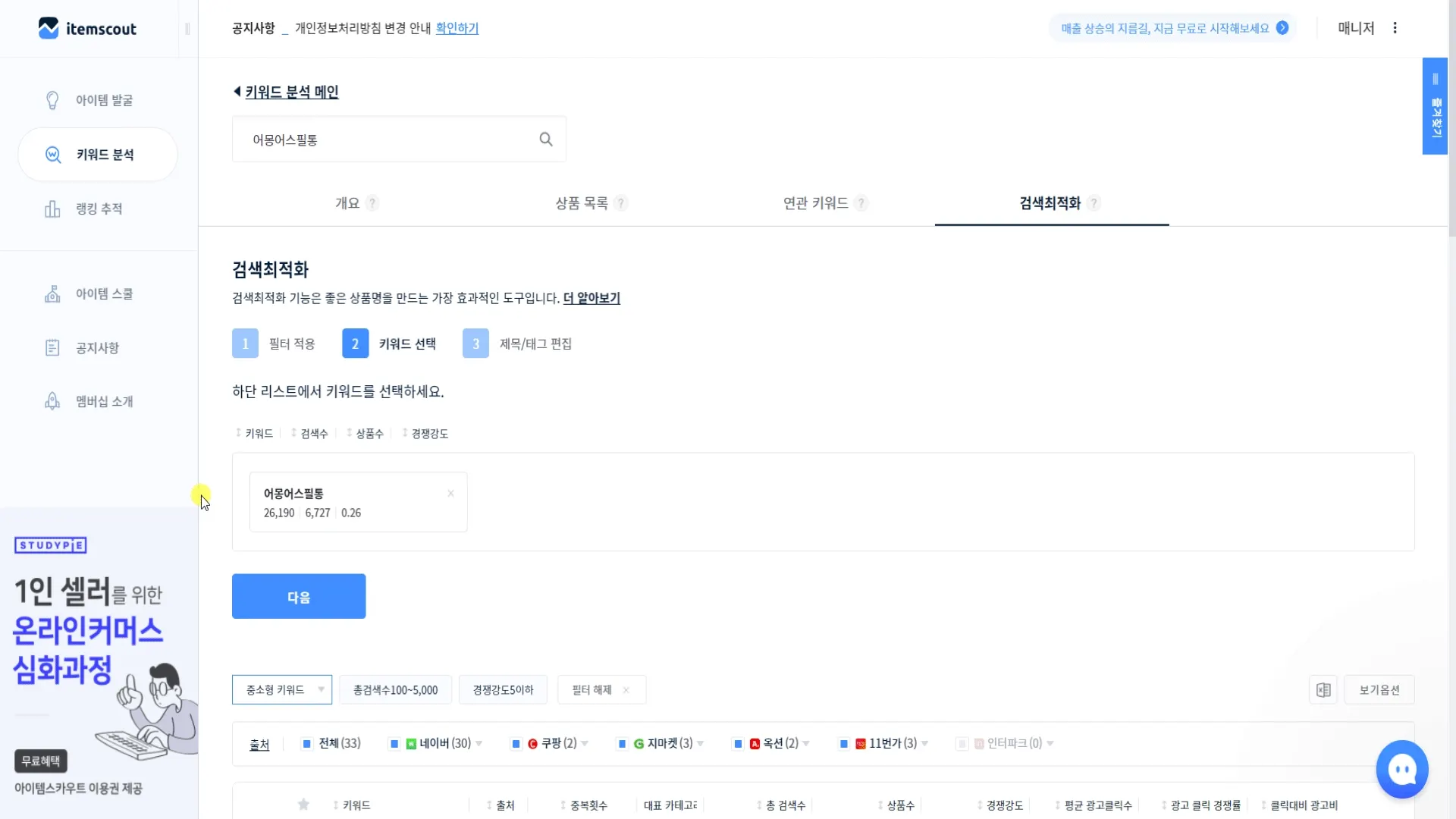The width and height of the screenshot is (1456, 819).
Task: Open the 중소형 키워드 dropdown
Action: pos(282,690)
